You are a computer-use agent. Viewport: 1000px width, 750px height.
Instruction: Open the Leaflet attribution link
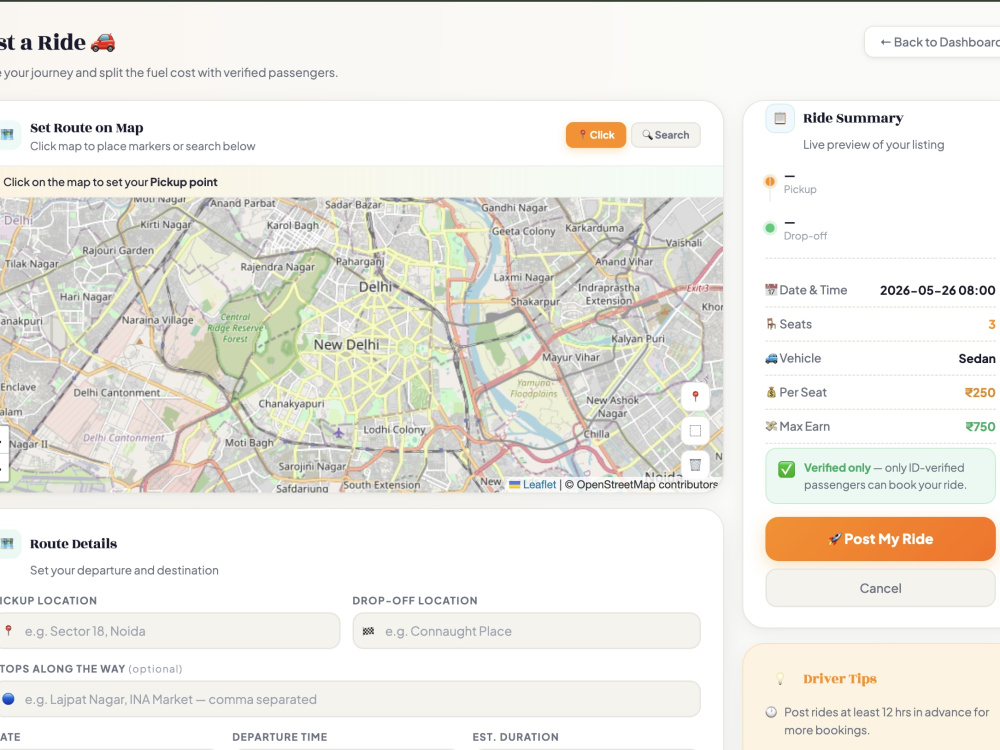point(539,485)
